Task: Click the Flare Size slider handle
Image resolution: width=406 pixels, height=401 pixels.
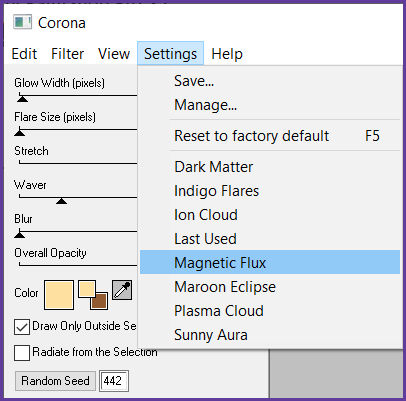Action: click(x=20, y=133)
